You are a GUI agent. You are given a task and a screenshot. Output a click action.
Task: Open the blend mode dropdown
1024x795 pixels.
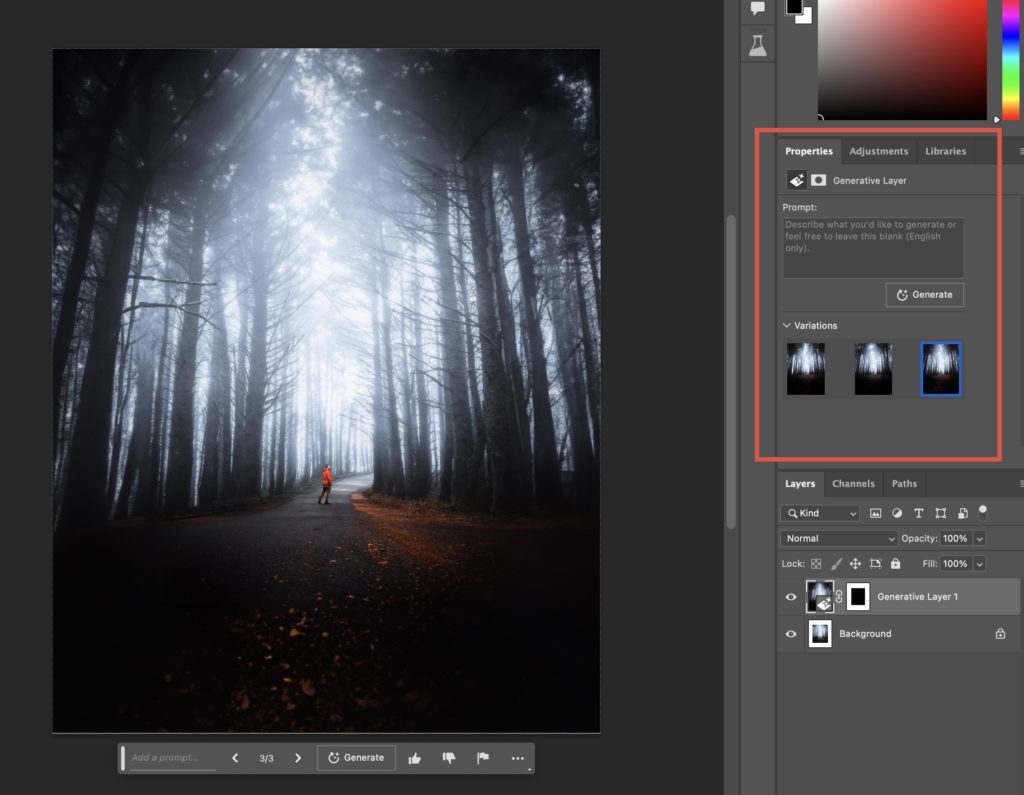(x=838, y=538)
